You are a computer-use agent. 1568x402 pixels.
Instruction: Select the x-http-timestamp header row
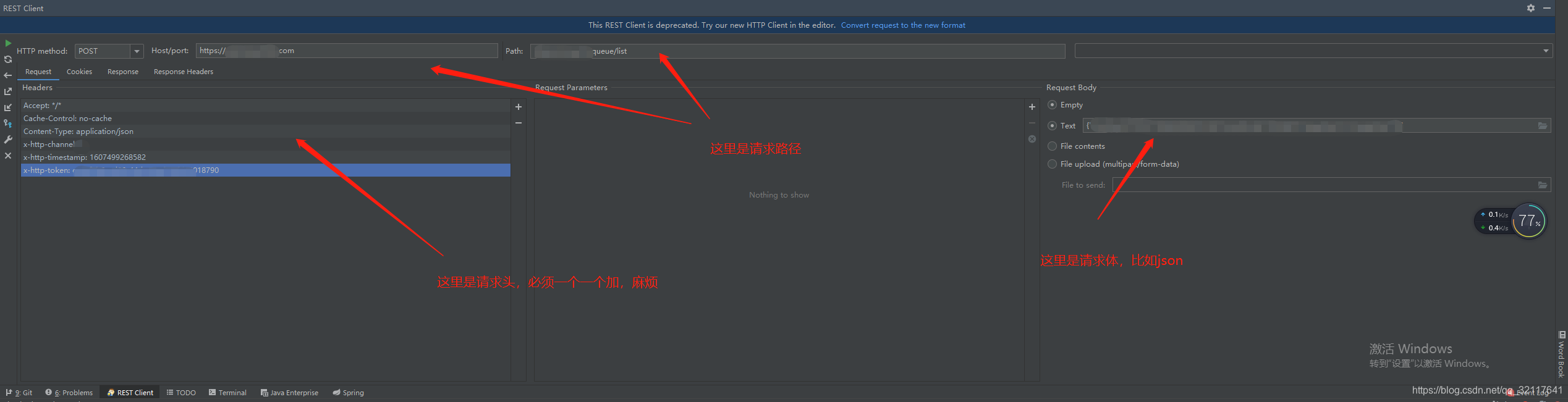(x=266, y=157)
